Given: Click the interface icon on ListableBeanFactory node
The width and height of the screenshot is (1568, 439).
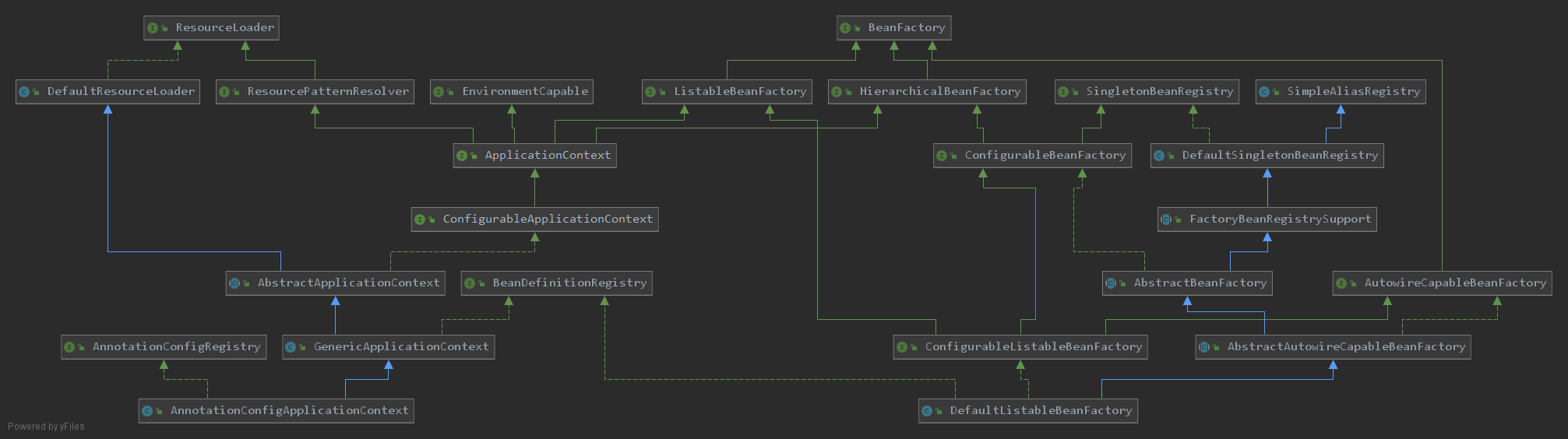Looking at the screenshot, I should tap(650, 92).
